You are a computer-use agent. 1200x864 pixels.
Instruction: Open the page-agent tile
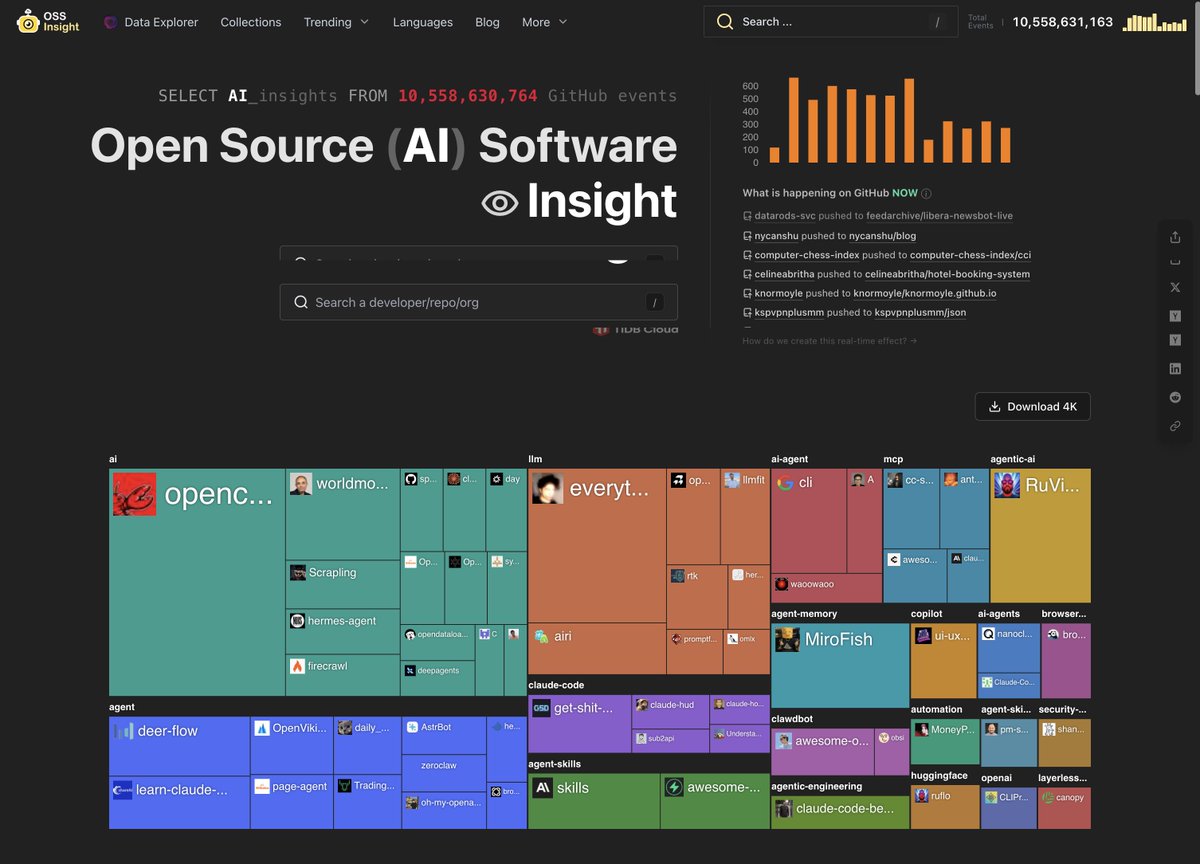click(291, 800)
